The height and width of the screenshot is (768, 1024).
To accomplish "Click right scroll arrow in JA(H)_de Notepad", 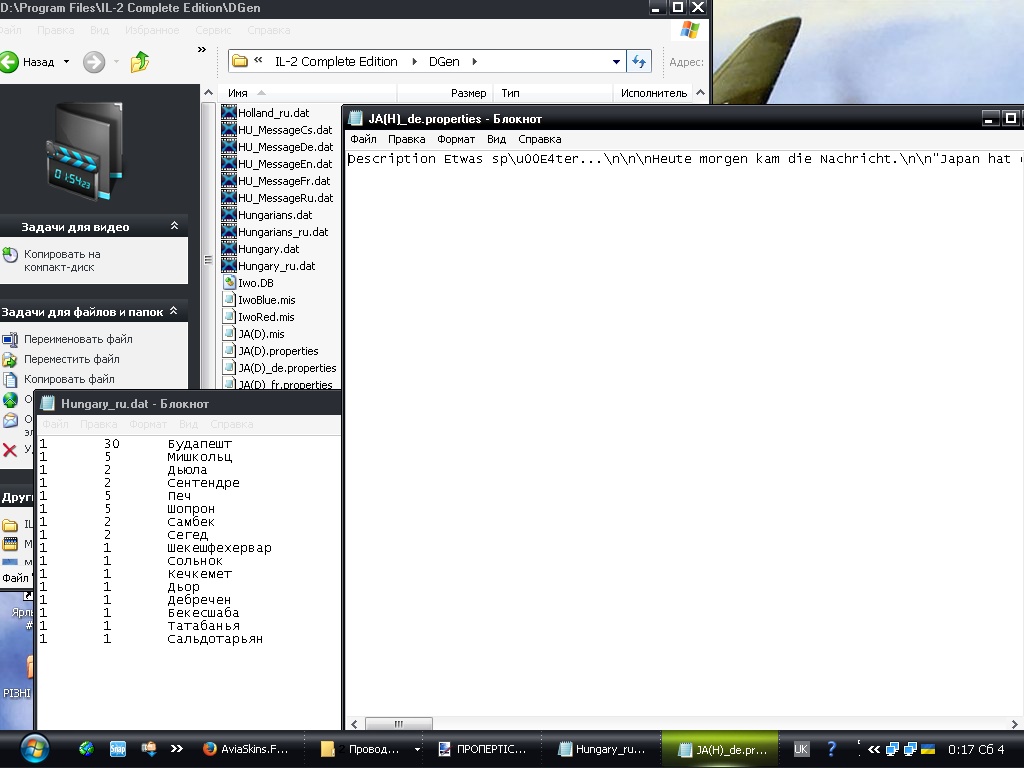I will (1014, 724).
